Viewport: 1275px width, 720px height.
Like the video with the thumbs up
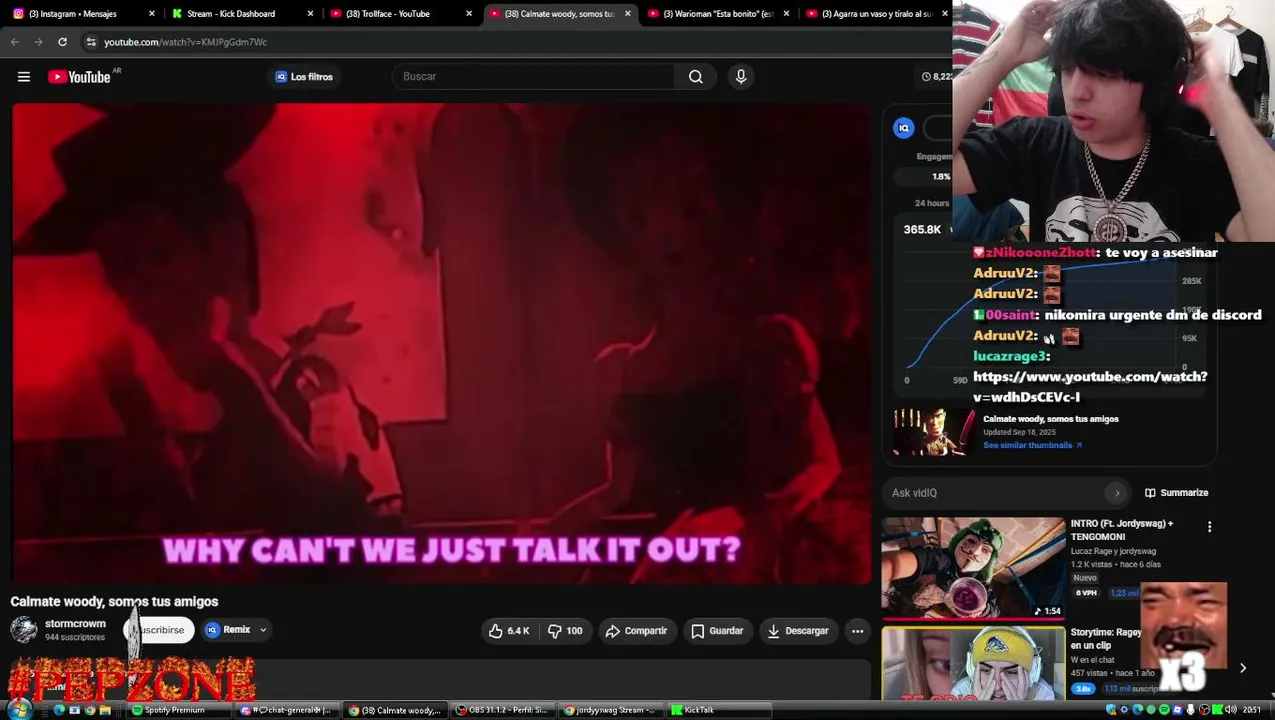pyautogui.click(x=508, y=631)
